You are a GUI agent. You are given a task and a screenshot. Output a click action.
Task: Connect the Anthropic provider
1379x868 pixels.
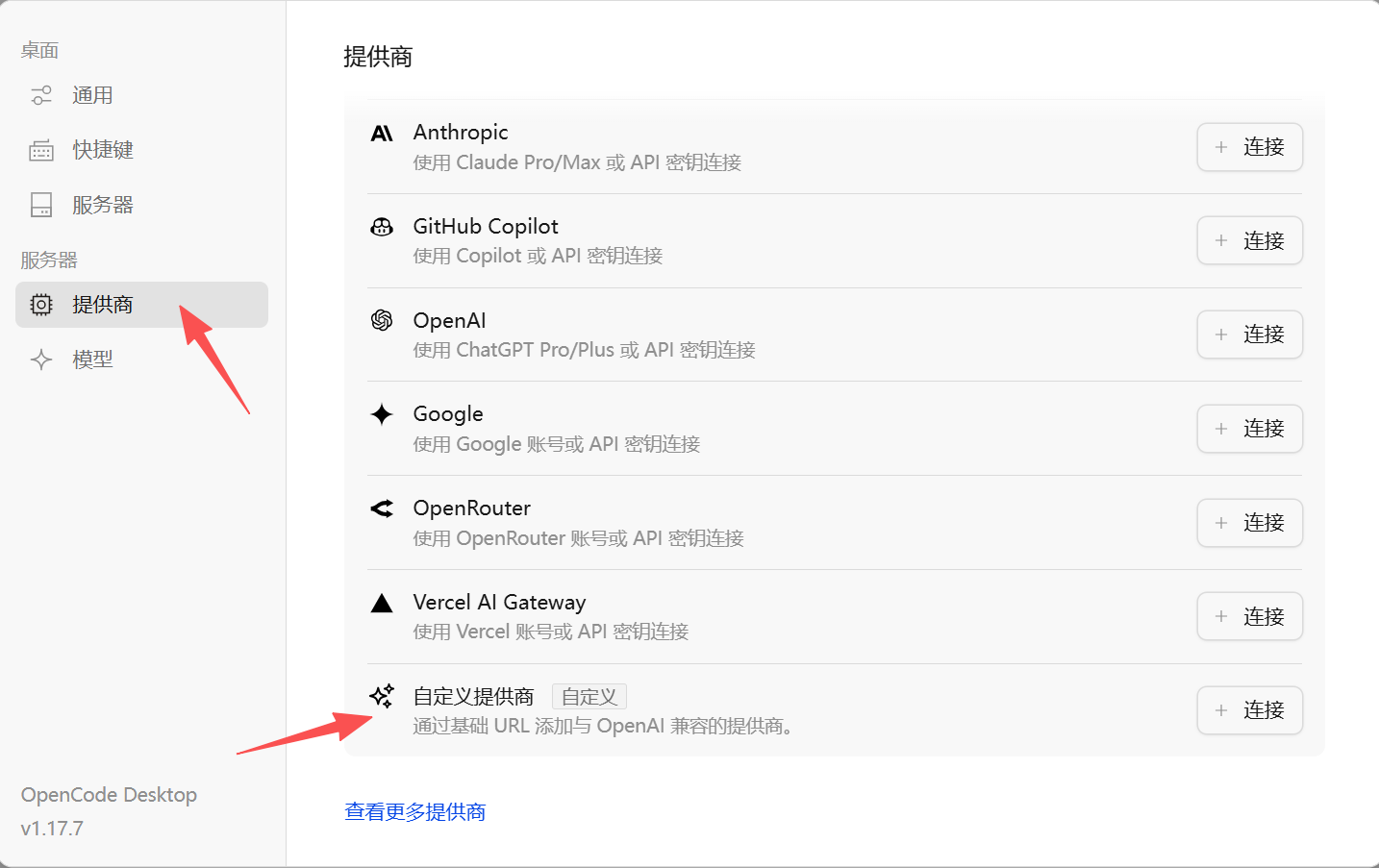pyautogui.click(x=1249, y=147)
